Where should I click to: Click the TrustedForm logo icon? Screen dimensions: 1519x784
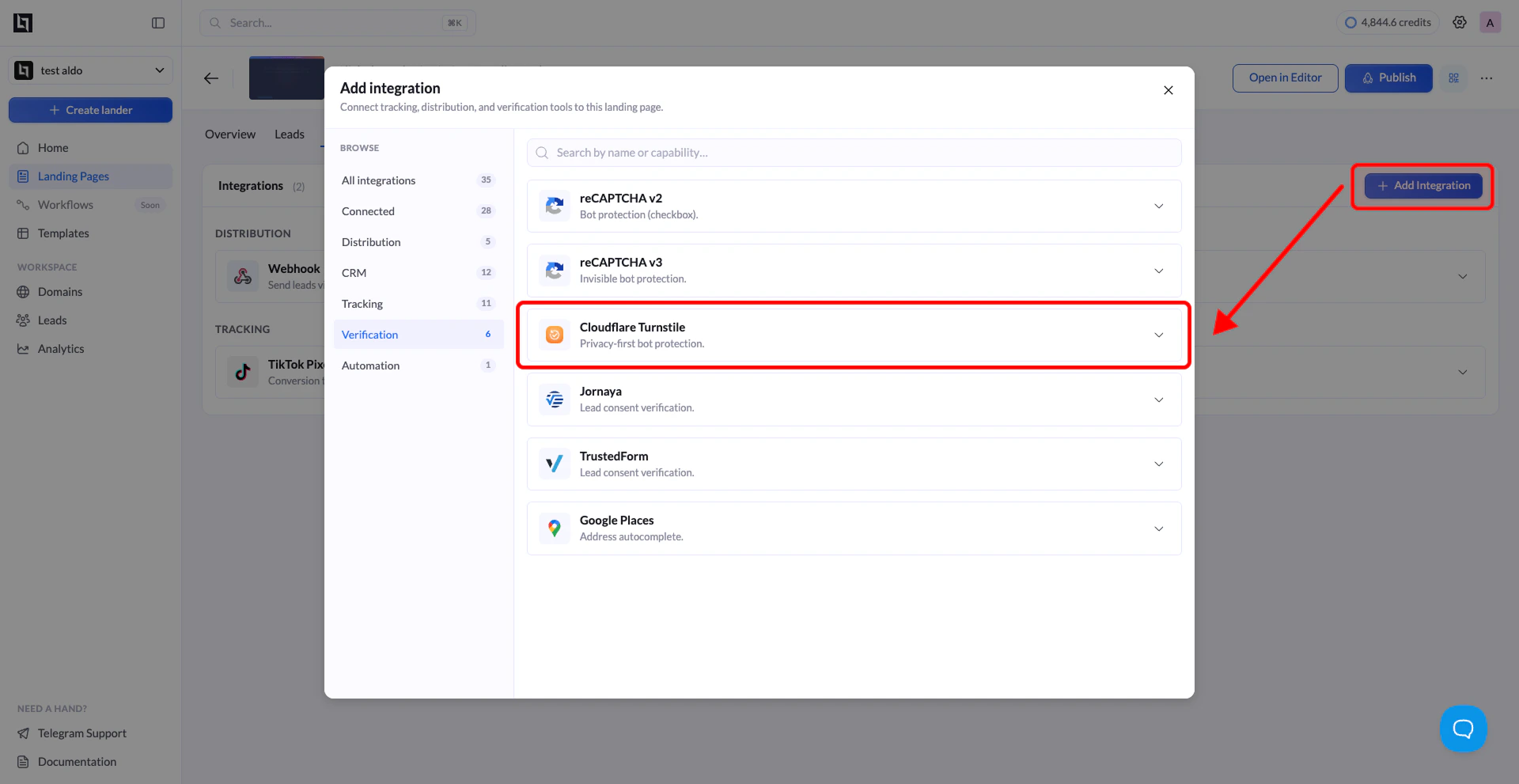[x=555, y=464]
